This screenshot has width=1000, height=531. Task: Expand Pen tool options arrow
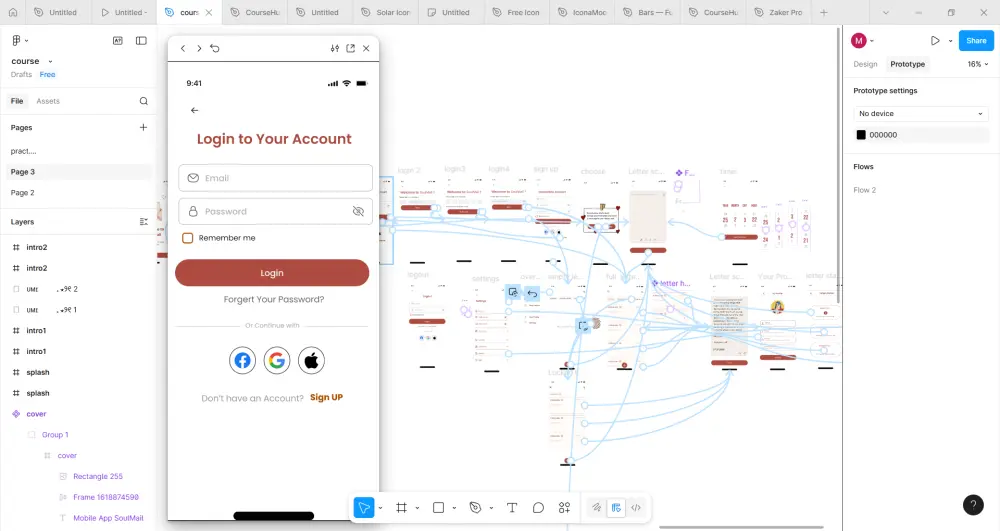coord(491,508)
